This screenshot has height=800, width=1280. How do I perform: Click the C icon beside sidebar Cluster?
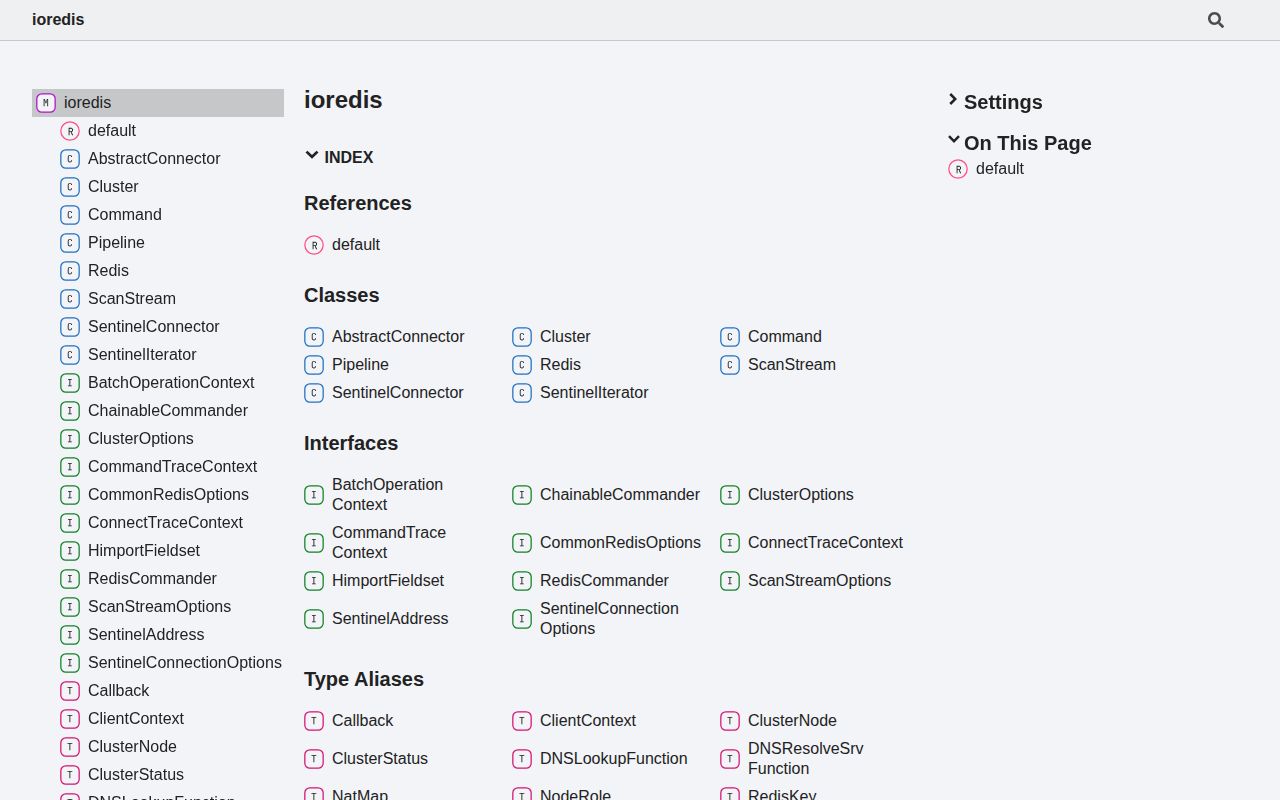click(x=70, y=187)
